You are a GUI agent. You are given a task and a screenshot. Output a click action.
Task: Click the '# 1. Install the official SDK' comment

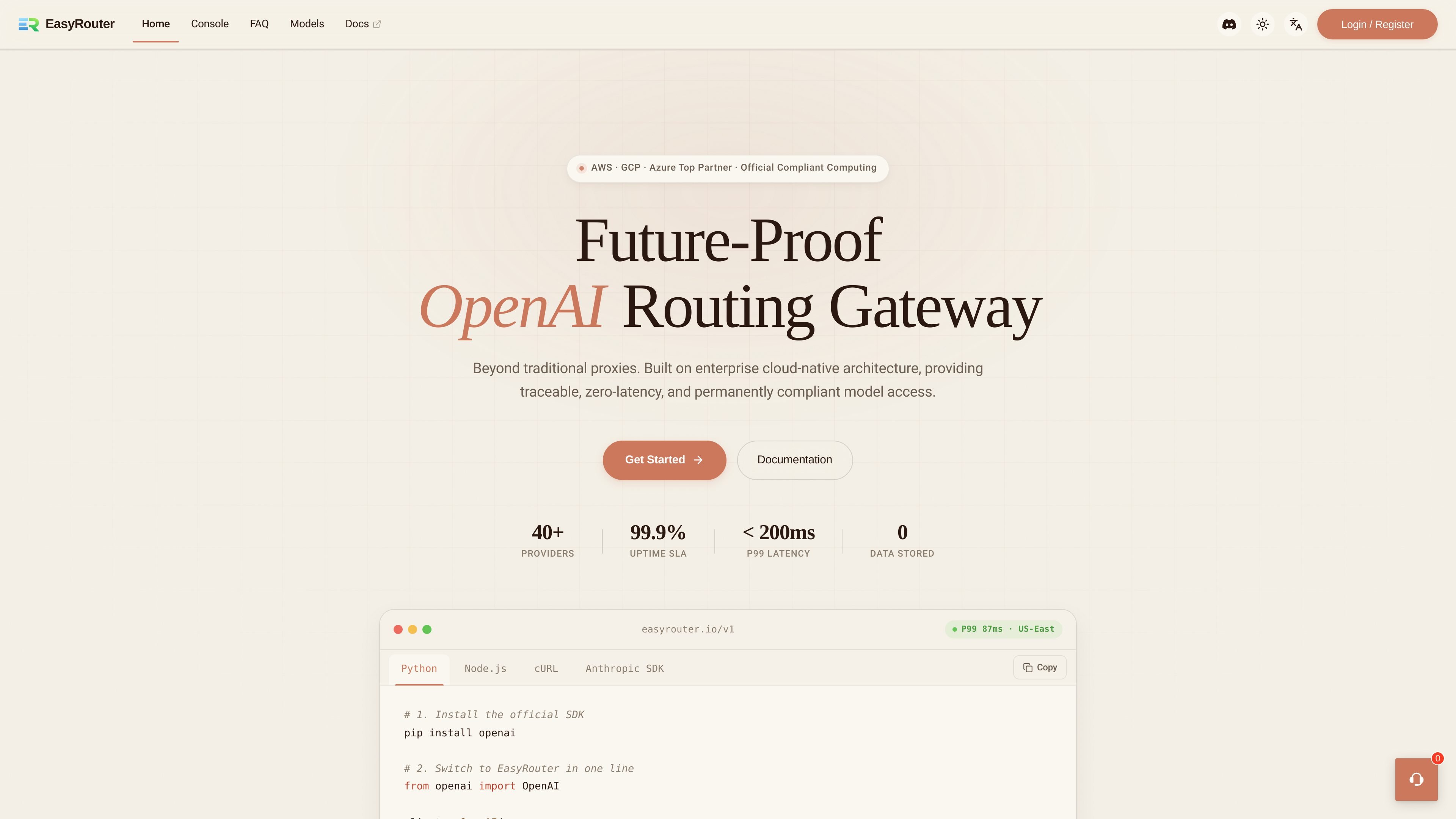tap(494, 715)
